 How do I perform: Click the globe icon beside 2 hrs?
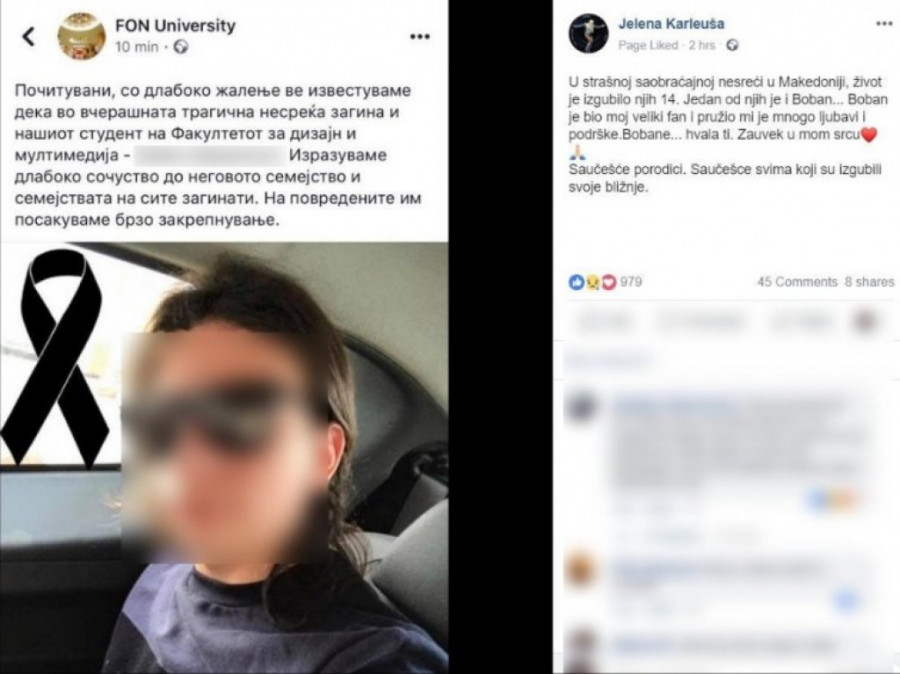click(x=732, y=45)
